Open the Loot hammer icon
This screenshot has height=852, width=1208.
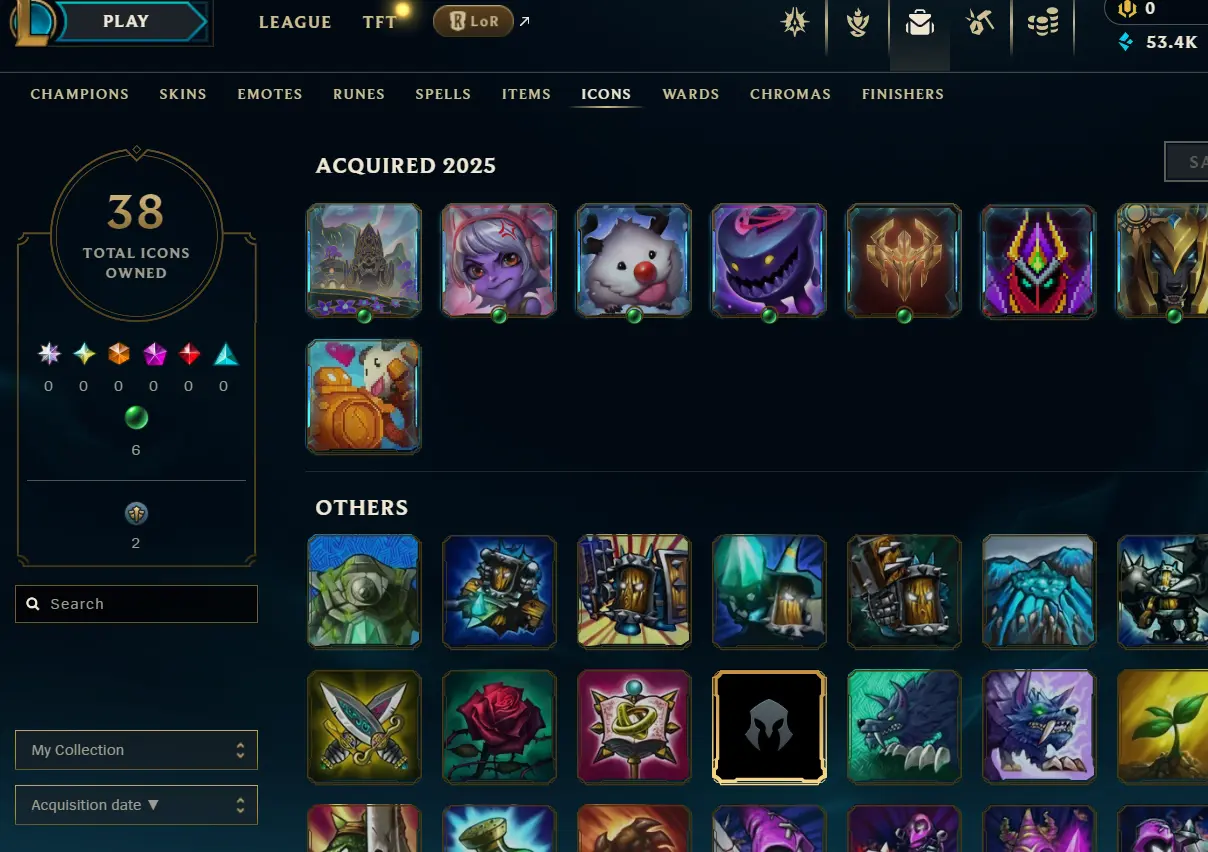980,23
